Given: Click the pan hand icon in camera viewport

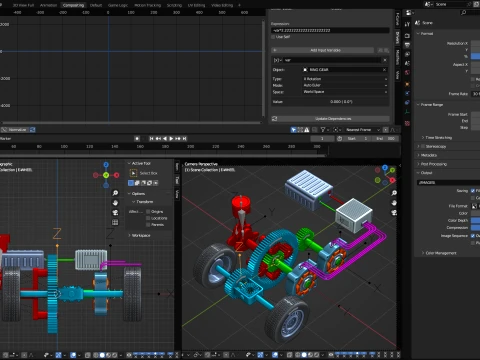Looking at the screenshot, I should coord(394,203).
